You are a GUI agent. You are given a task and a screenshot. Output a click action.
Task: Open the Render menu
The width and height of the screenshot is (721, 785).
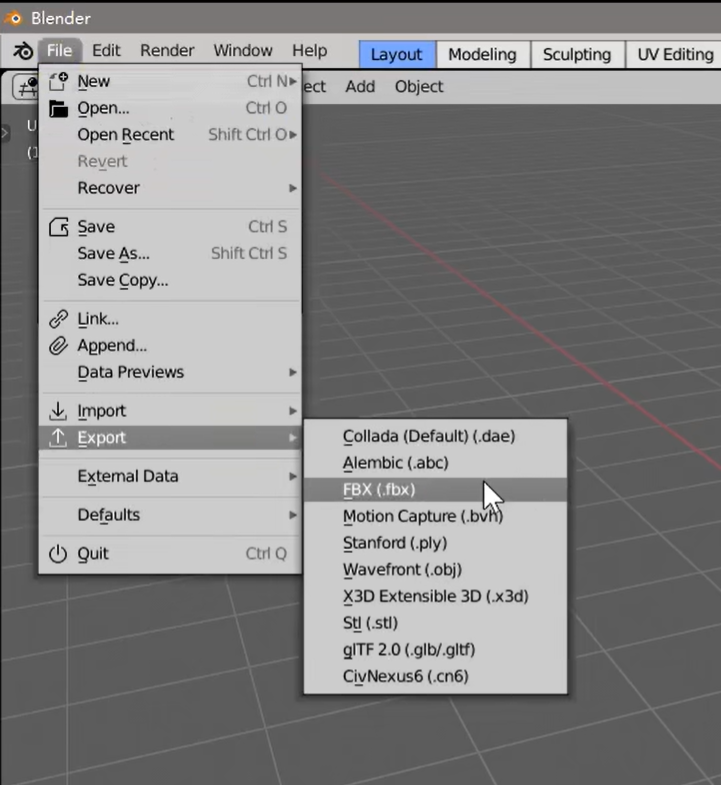tap(167, 51)
